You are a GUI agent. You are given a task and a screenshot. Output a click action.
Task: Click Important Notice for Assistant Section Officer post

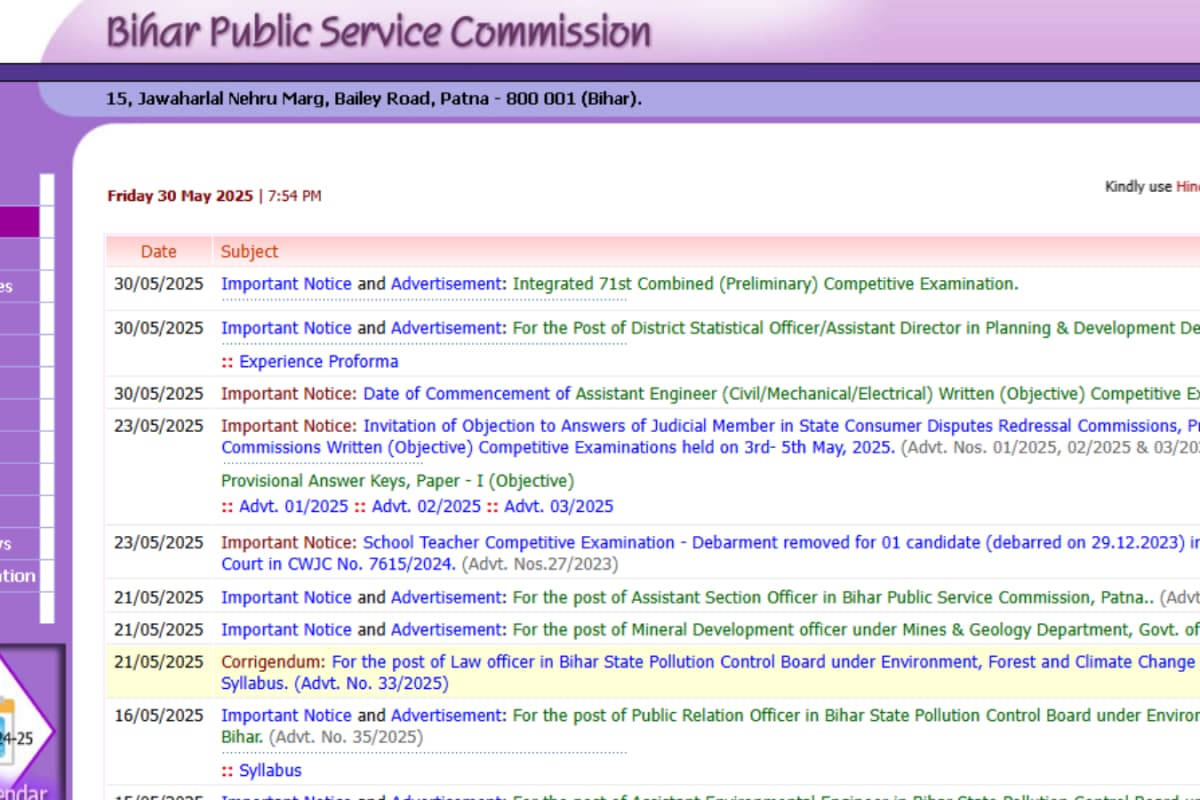[286, 598]
